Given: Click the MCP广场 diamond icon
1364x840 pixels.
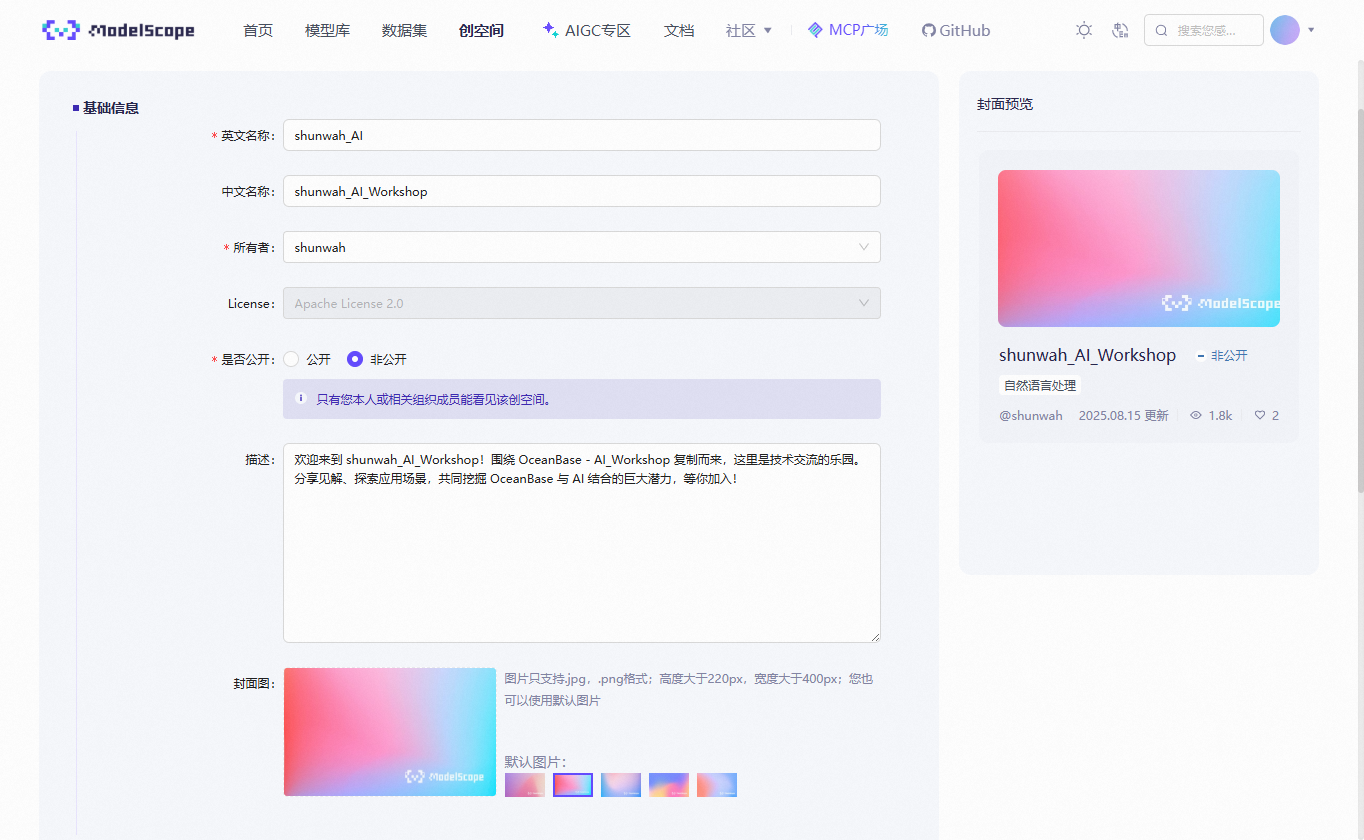Looking at the screenshot, I should tap(815, 30).
